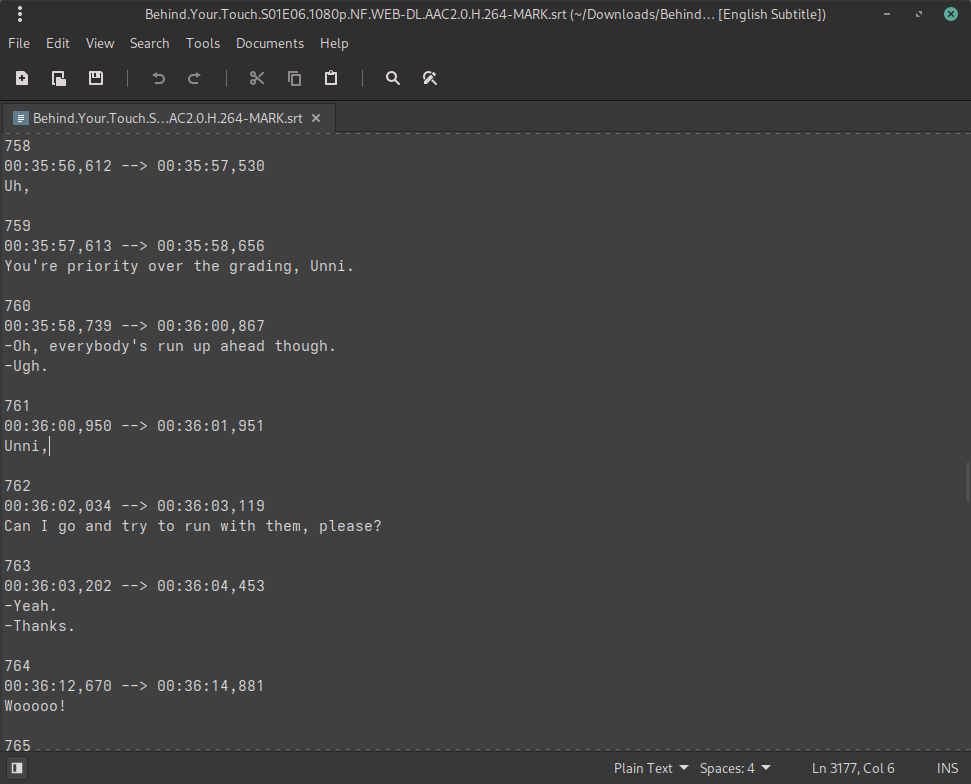Image resolution: width=971 pixels, height=784 pixels.
Task: Click timestamp 00:36:03,202 line
Action: pos(134,586)
